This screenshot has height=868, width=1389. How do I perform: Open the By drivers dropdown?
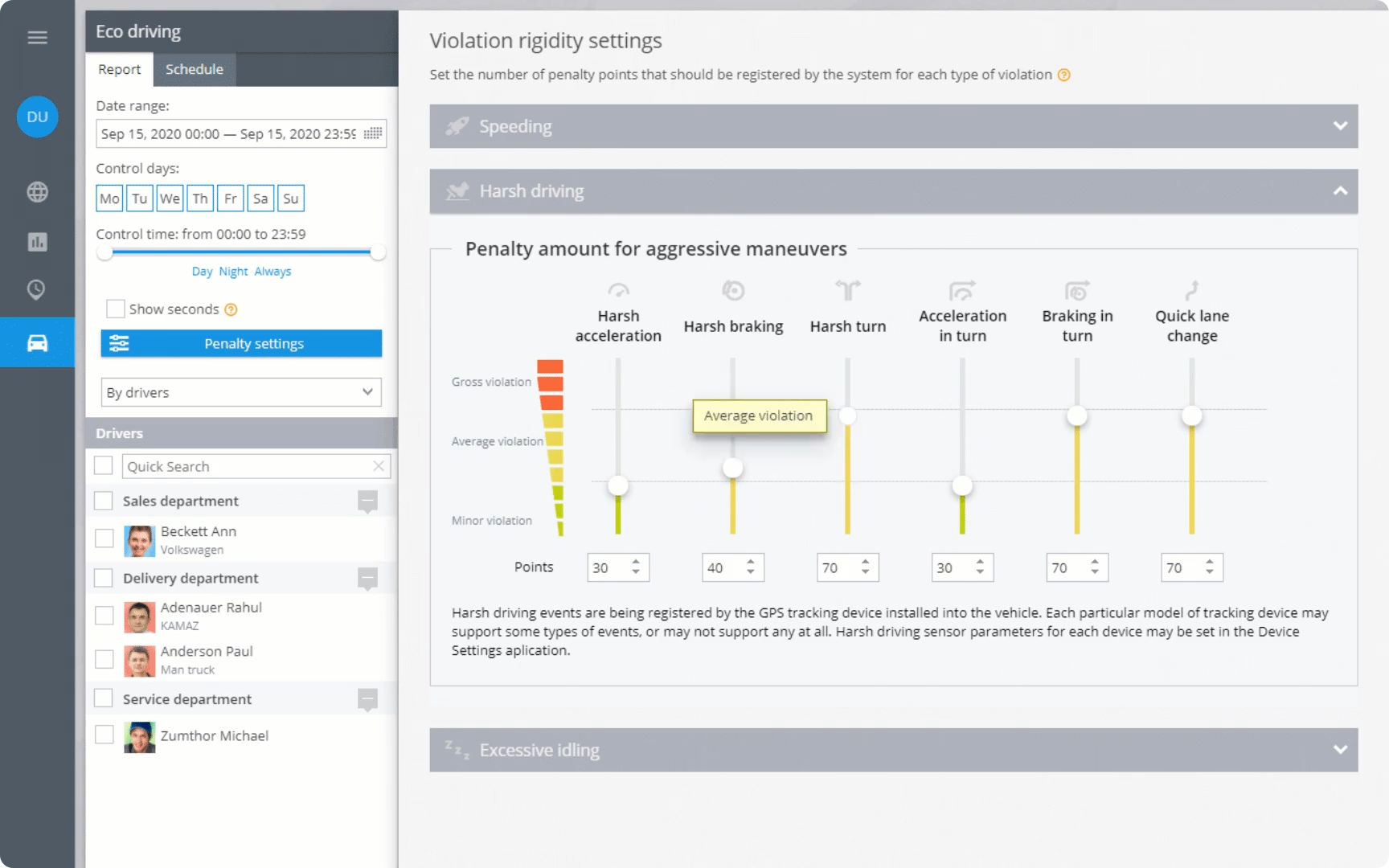coord(241,392)
